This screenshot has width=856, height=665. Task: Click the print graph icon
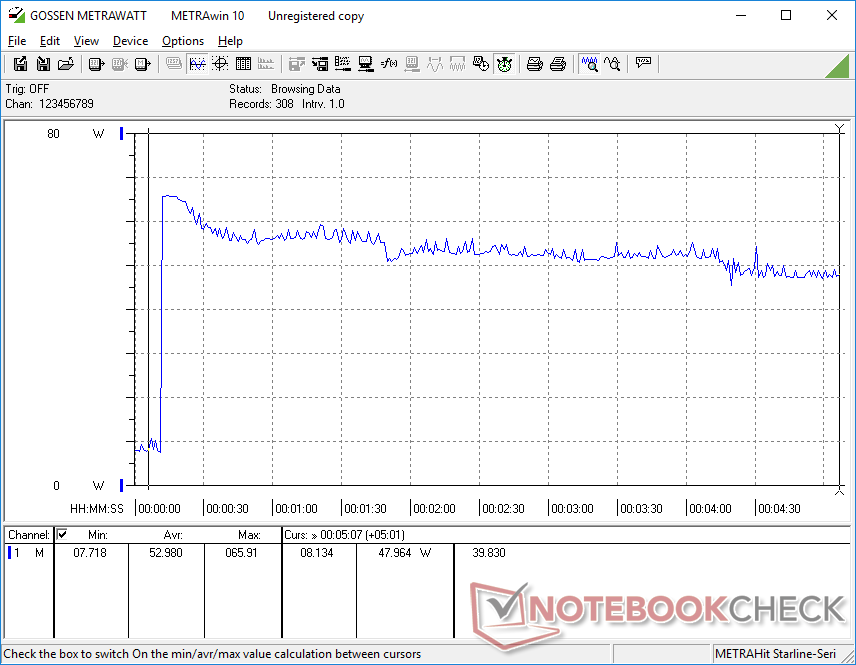tap(534, 64)
